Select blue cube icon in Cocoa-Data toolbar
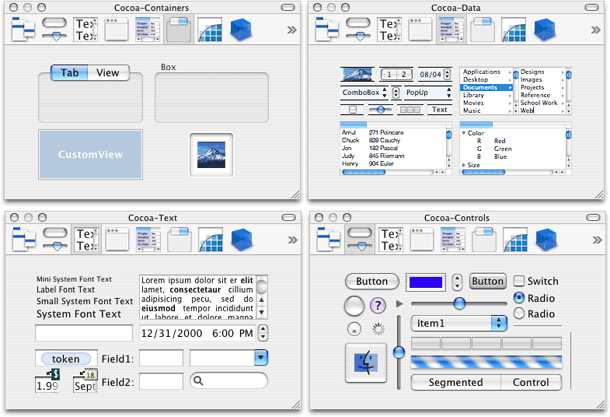This screenshot has width=610, height=417. coord(545,29)
